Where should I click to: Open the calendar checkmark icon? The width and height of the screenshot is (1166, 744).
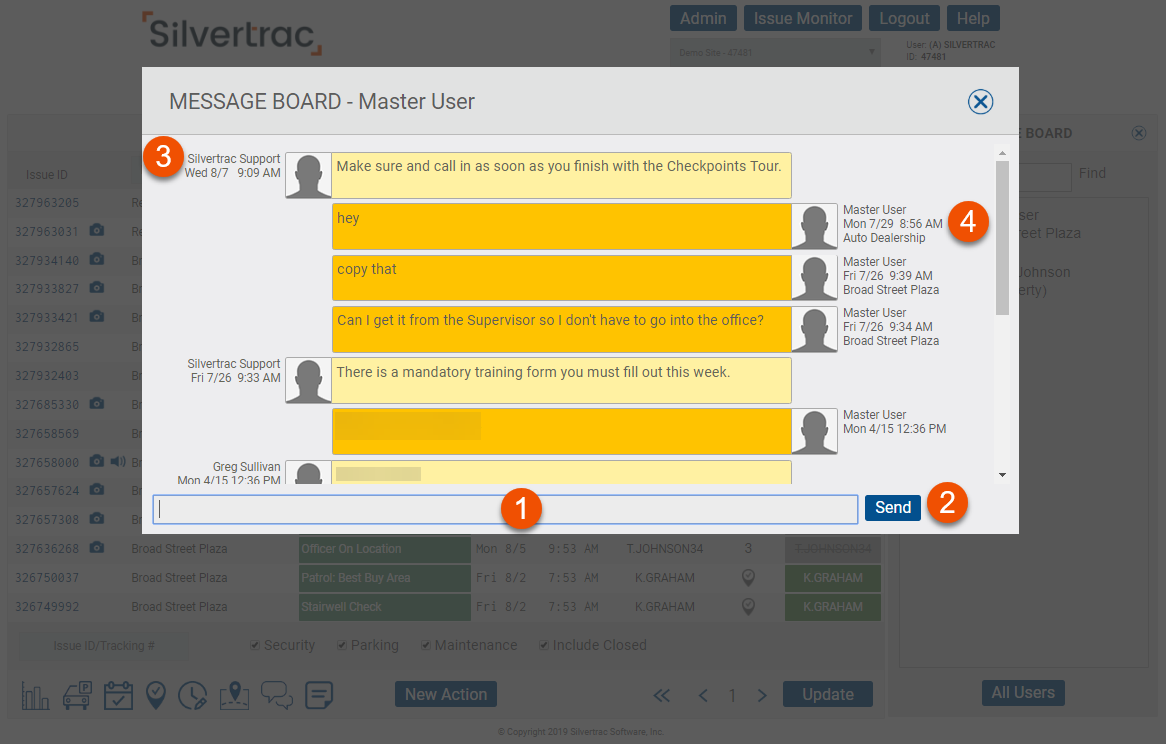[x=118, y=696]
